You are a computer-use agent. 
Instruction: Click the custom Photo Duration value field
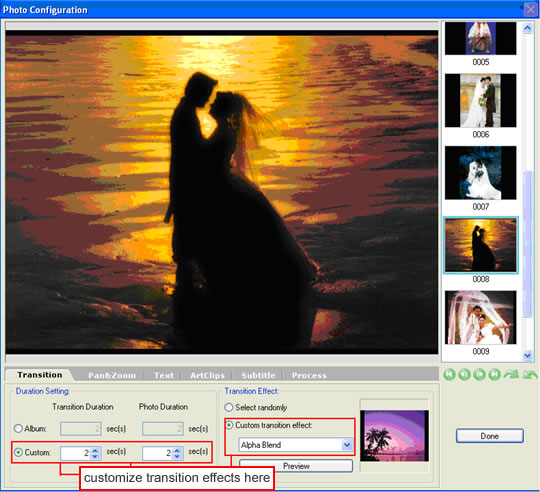point(157,453)
